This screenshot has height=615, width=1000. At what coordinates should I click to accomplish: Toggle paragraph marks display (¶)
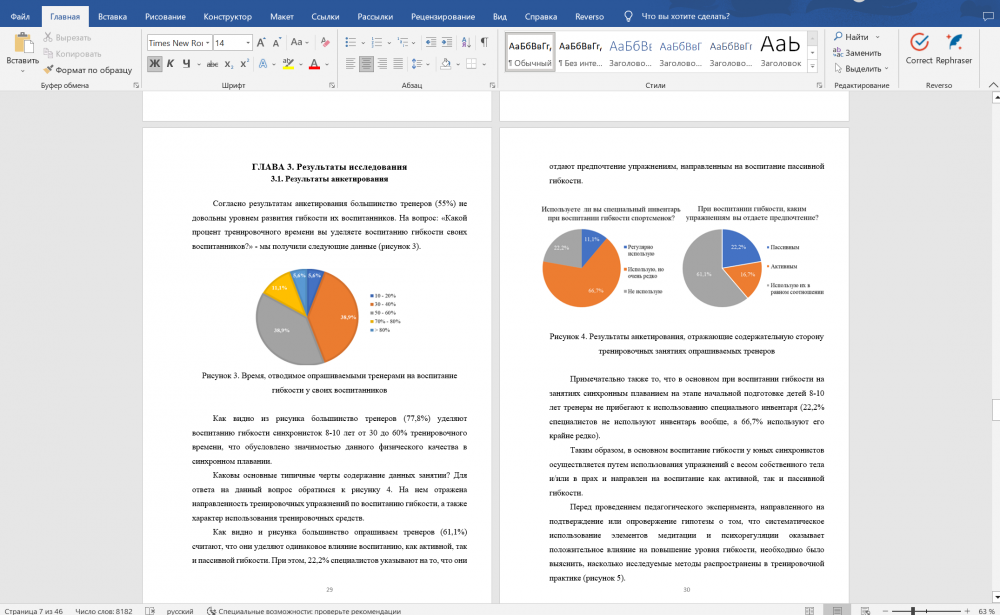(x=485, y=43)
